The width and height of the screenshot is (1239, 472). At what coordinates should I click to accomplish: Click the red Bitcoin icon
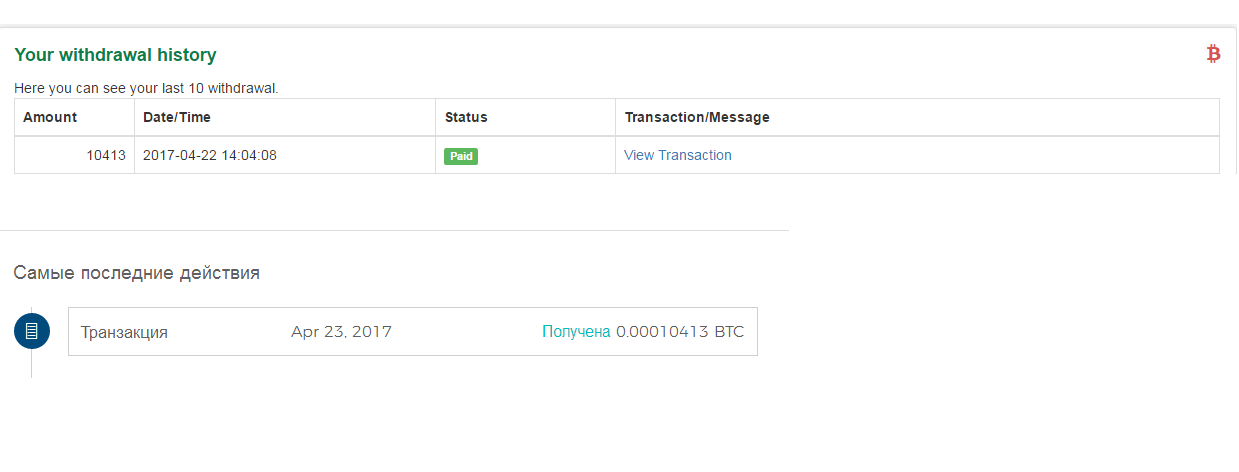pyautogui.click(x=1213, y=54)
